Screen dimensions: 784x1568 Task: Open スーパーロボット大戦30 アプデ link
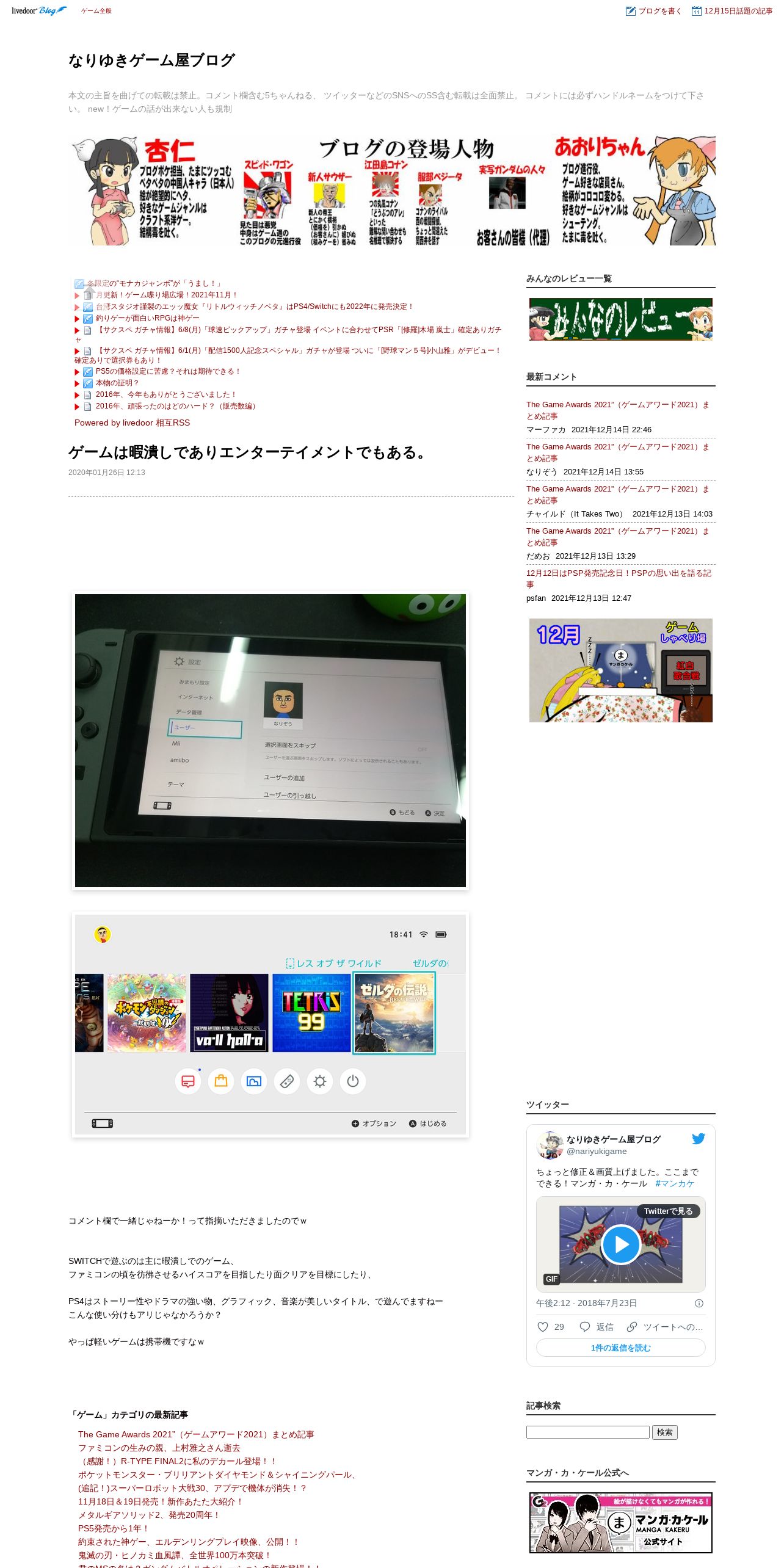193,1488
